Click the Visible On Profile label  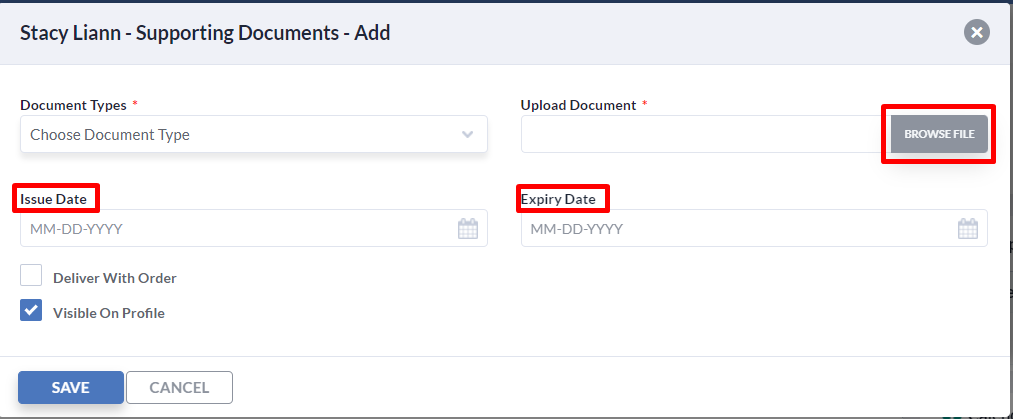(x=109, y=313)
